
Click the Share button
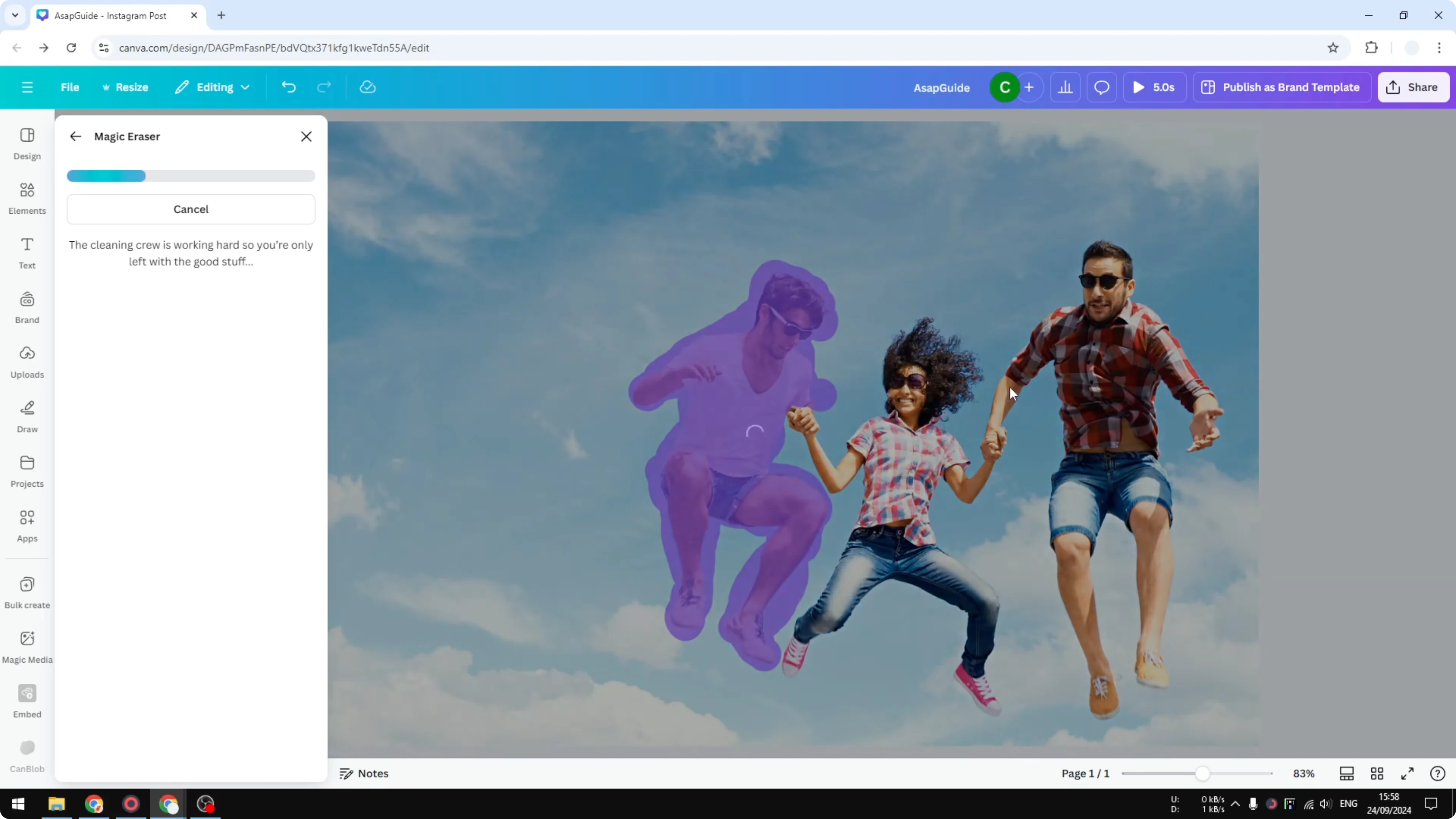coord(1414,87)
